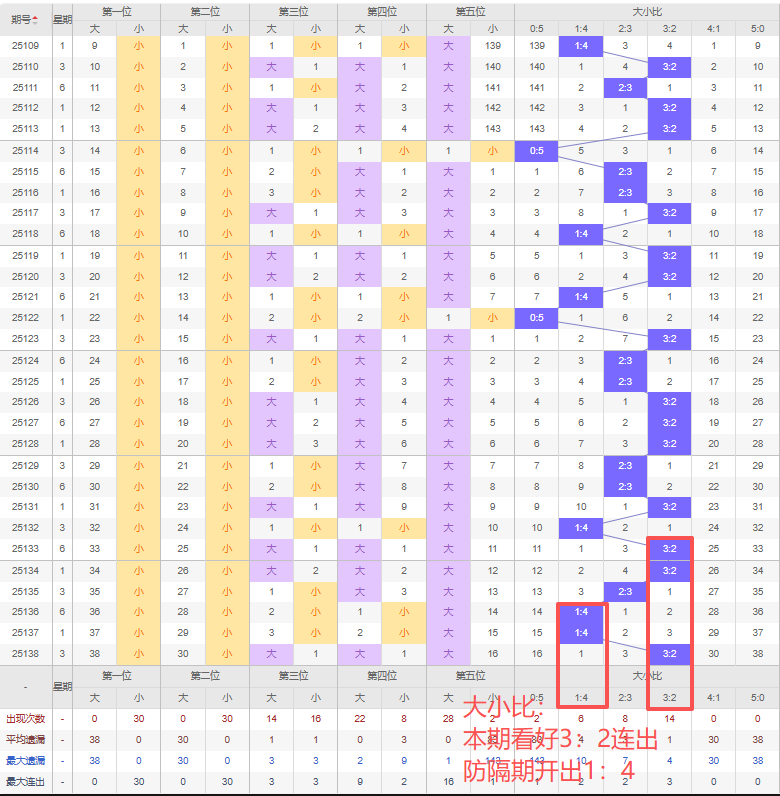Click the 第四位 小 cell in row 25118
Viewport: 780px width, 796px height.
point(404,234)
